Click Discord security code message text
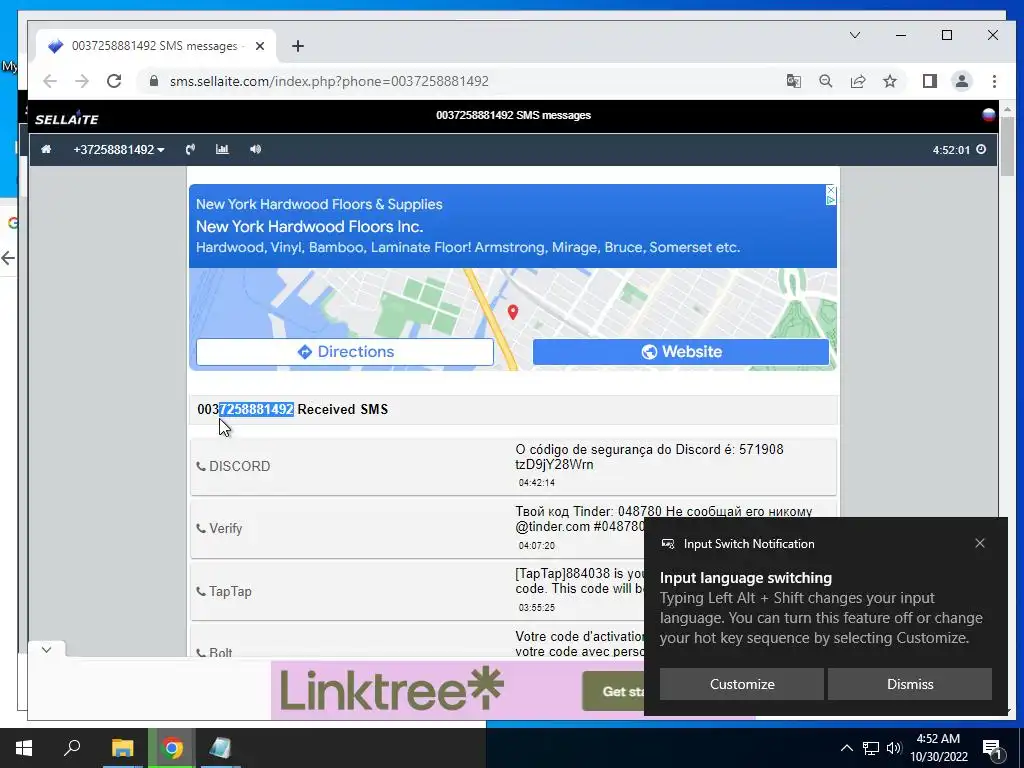This screenshot has width=1024, height=768. pyautogui.click(x=649, y=456)
